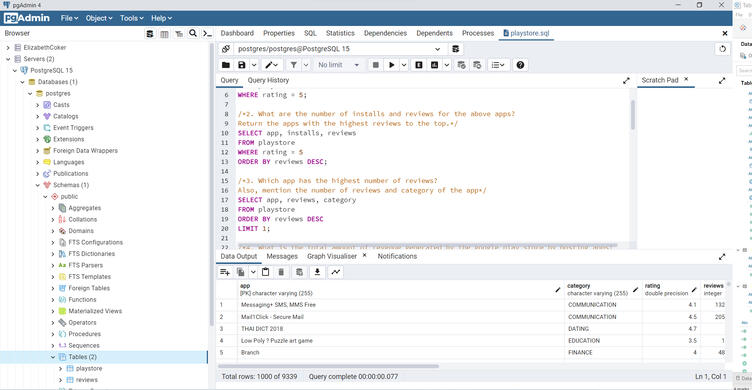Image resolution: width=752 pixels, height=390 pixels.
Task: Open the No limit rows dropdown
Action: 338,65
